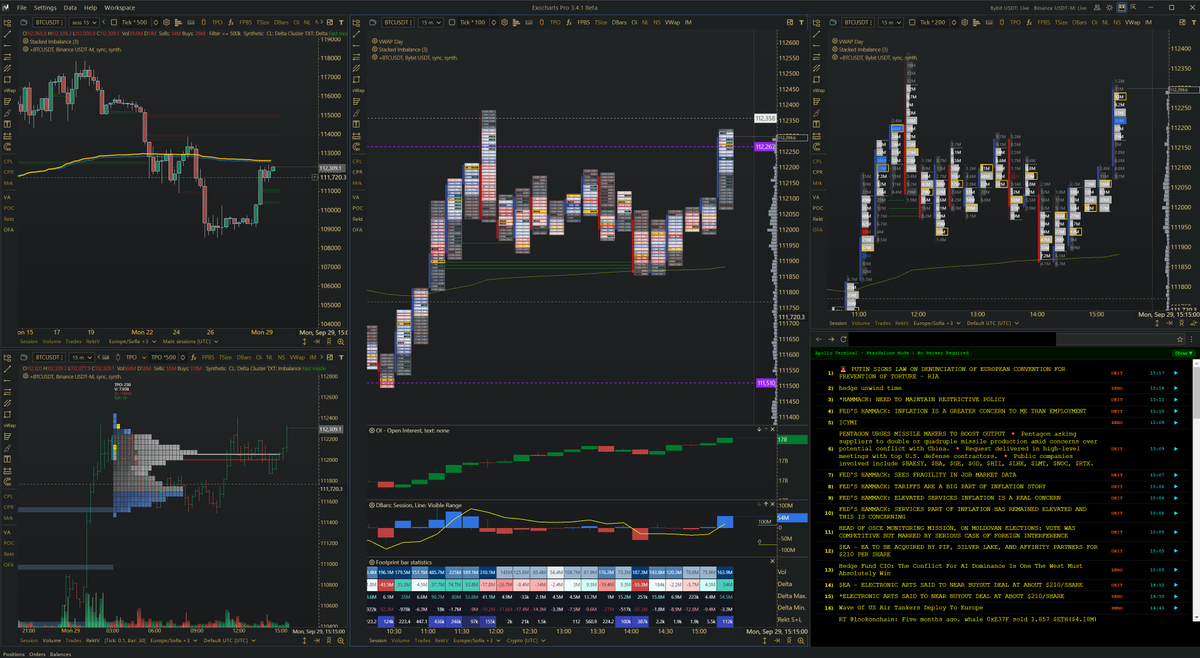Open chart settings gear in top-left chart toolbar

click(166, 22)
